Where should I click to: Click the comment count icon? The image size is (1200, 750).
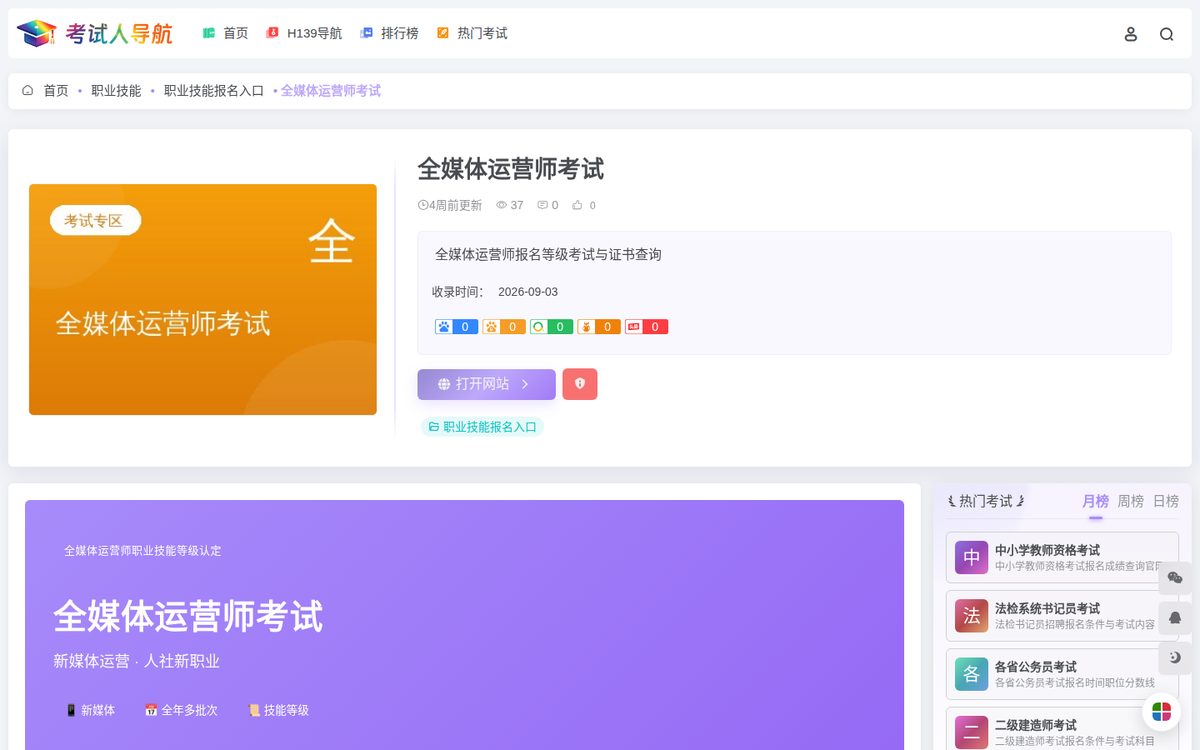coord(543,205)
